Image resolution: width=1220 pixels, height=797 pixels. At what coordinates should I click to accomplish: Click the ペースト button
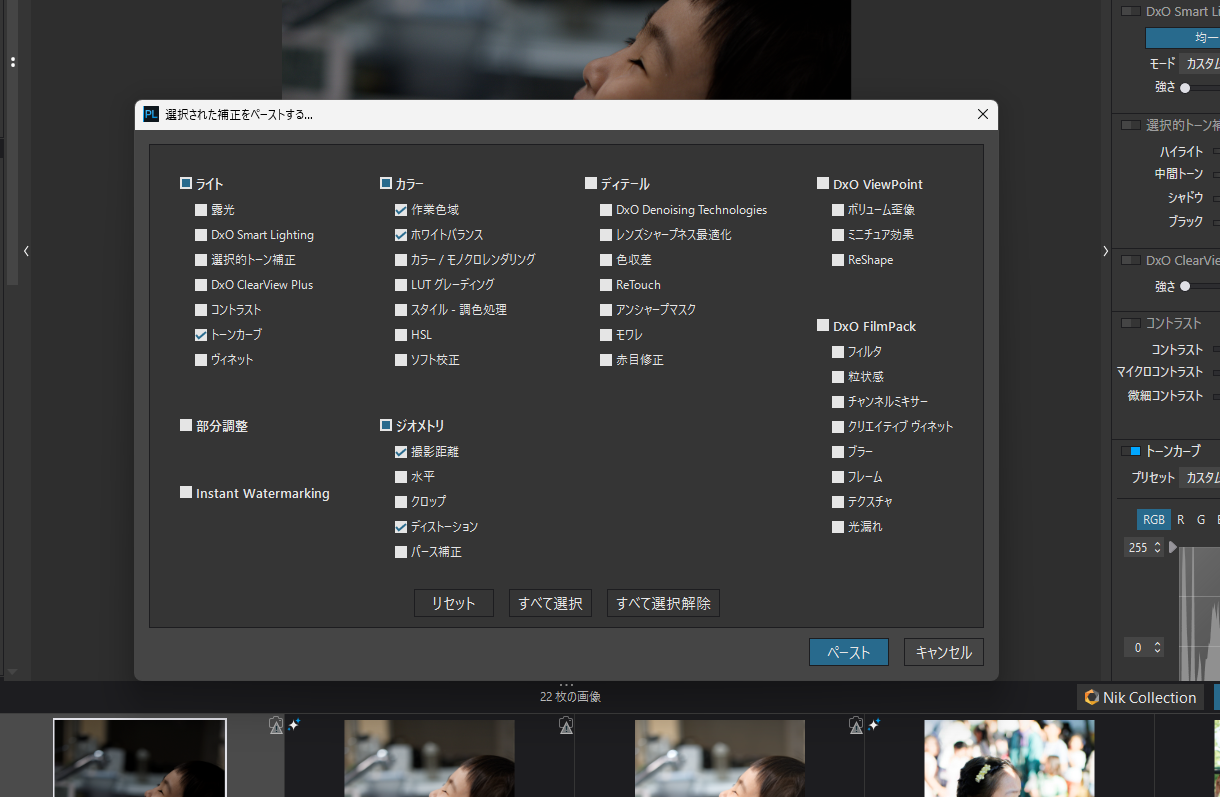click(848, 652)
